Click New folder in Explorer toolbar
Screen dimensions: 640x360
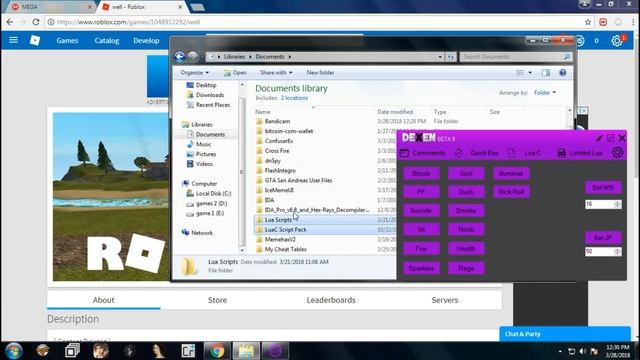point(320,73)
